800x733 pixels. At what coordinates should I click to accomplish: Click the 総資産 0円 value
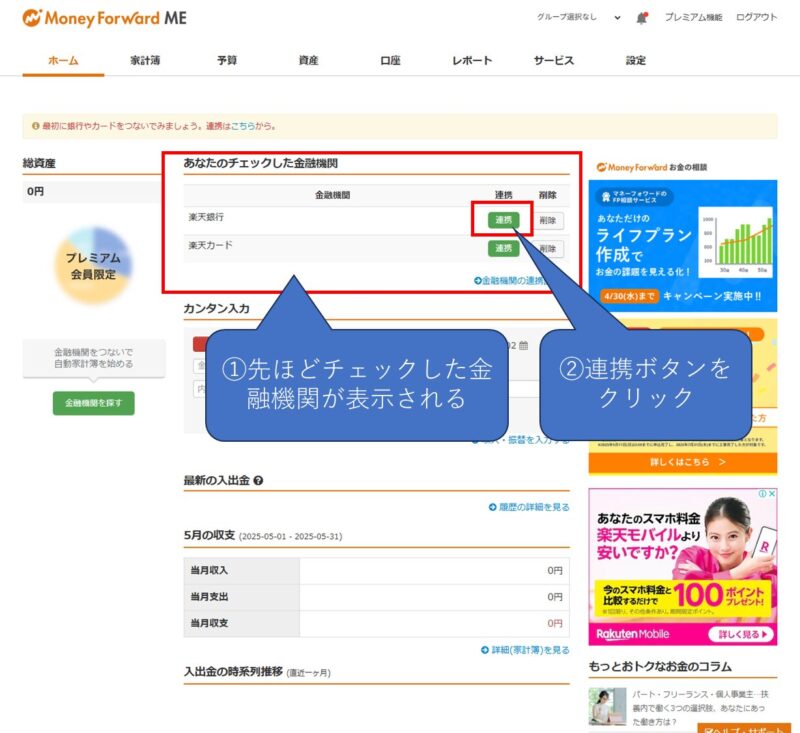coord(36,191)
